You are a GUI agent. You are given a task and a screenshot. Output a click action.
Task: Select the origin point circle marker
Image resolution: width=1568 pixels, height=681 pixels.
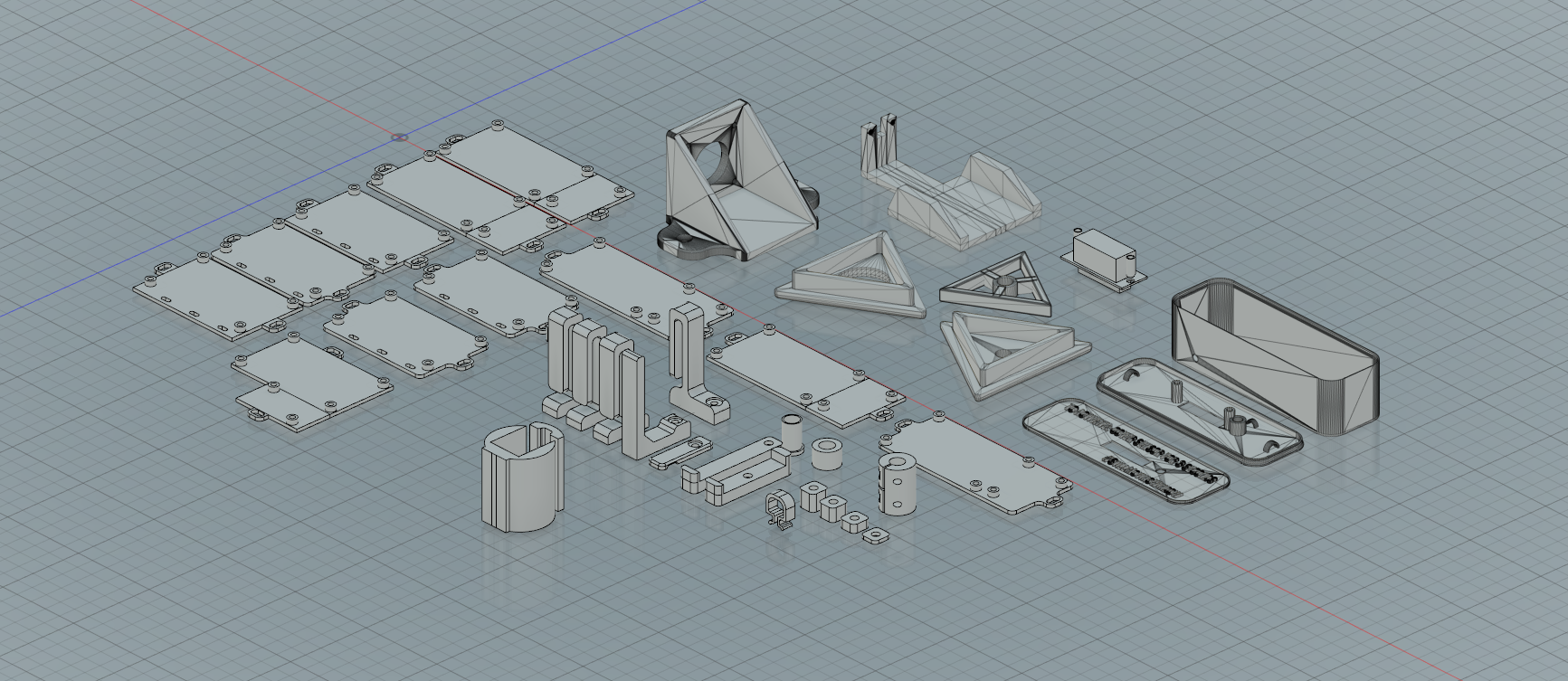[x=399, y=137]
